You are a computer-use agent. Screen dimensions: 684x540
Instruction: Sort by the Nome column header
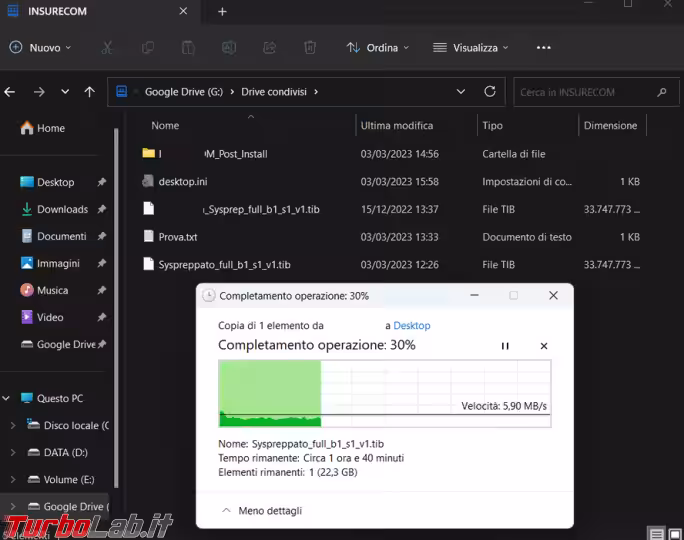tap(165, 126)
